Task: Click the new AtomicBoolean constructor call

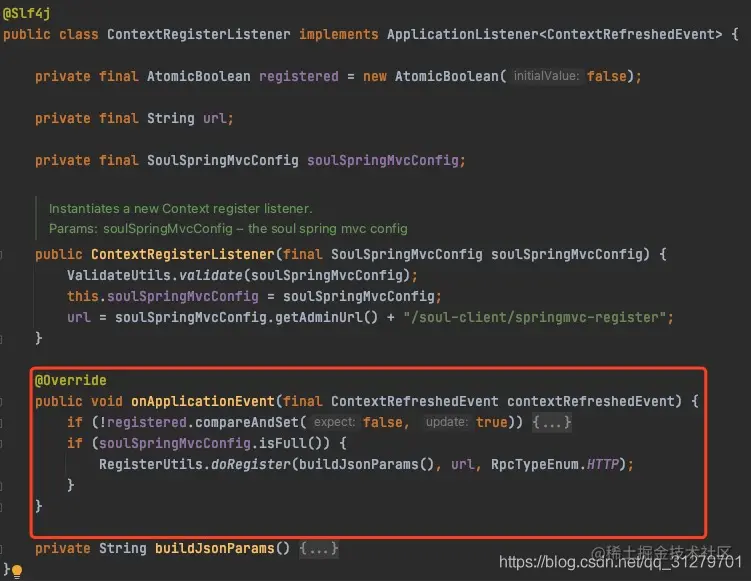Action: tap(434, 77)
